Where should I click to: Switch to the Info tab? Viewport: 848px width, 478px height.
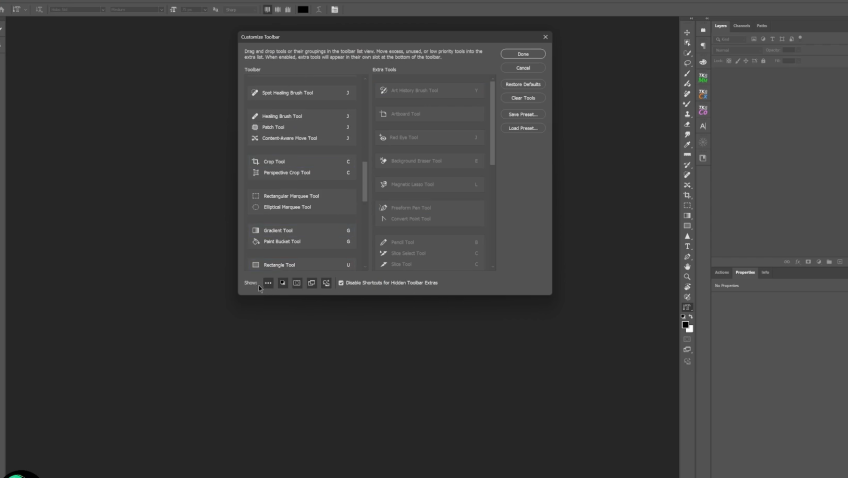pyautogui.click(x=765, y=273)
